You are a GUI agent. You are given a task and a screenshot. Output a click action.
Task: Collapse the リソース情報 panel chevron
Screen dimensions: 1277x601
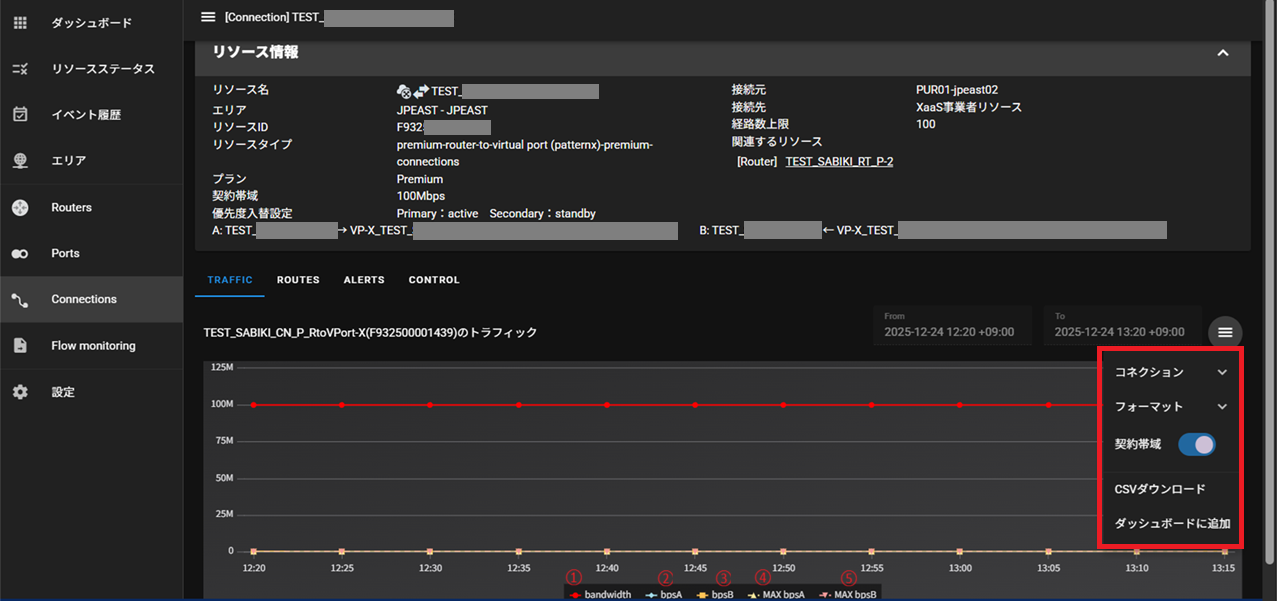(x=1222, y=53)
